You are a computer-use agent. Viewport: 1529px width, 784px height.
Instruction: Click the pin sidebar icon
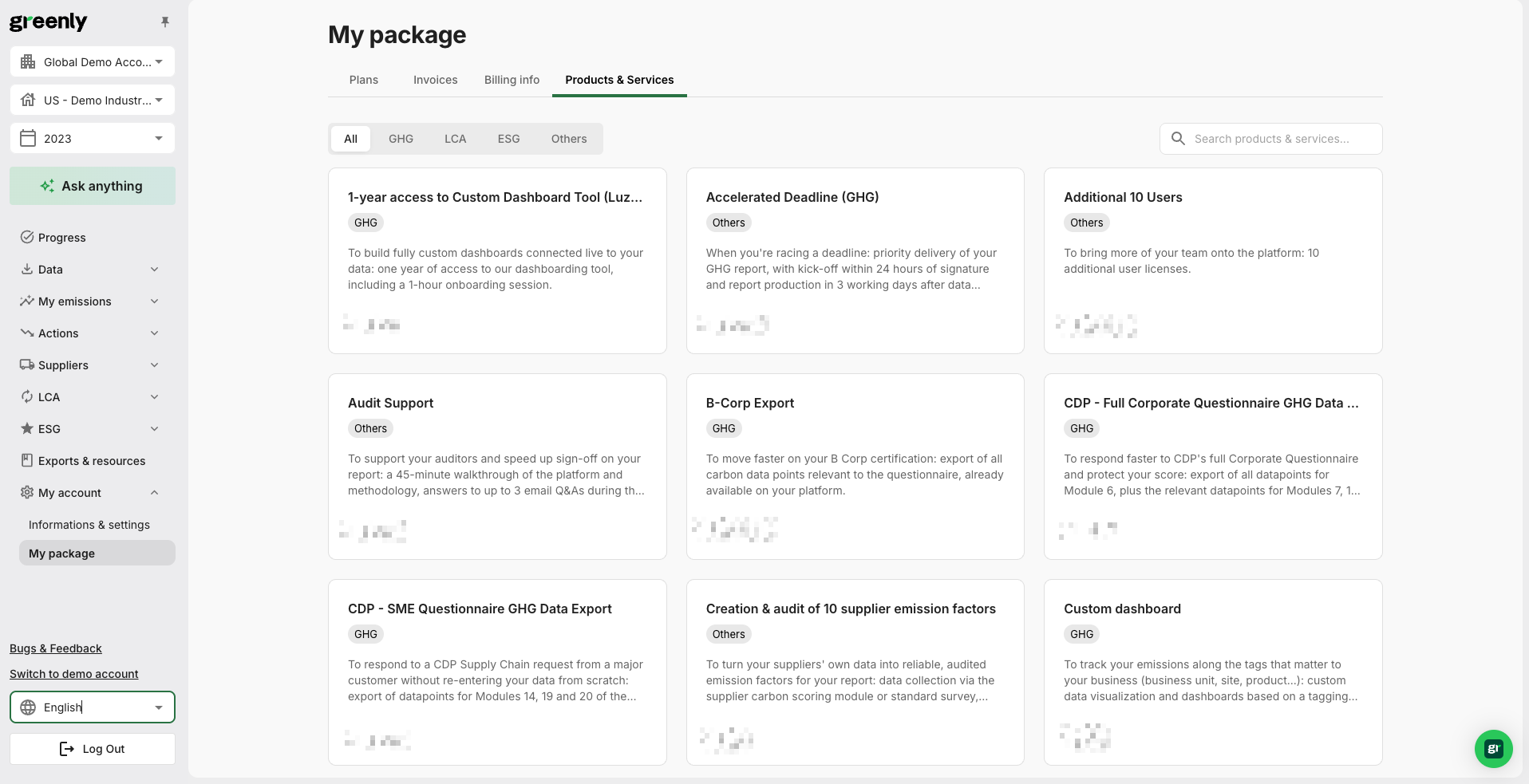[165, 22]
